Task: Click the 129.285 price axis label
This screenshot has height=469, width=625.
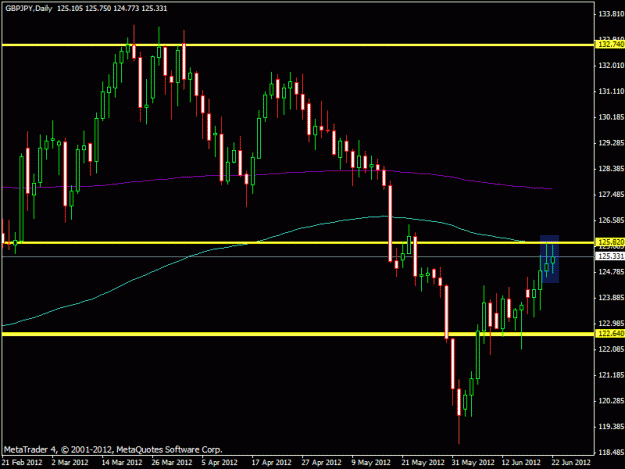Action: coord(611,143)
